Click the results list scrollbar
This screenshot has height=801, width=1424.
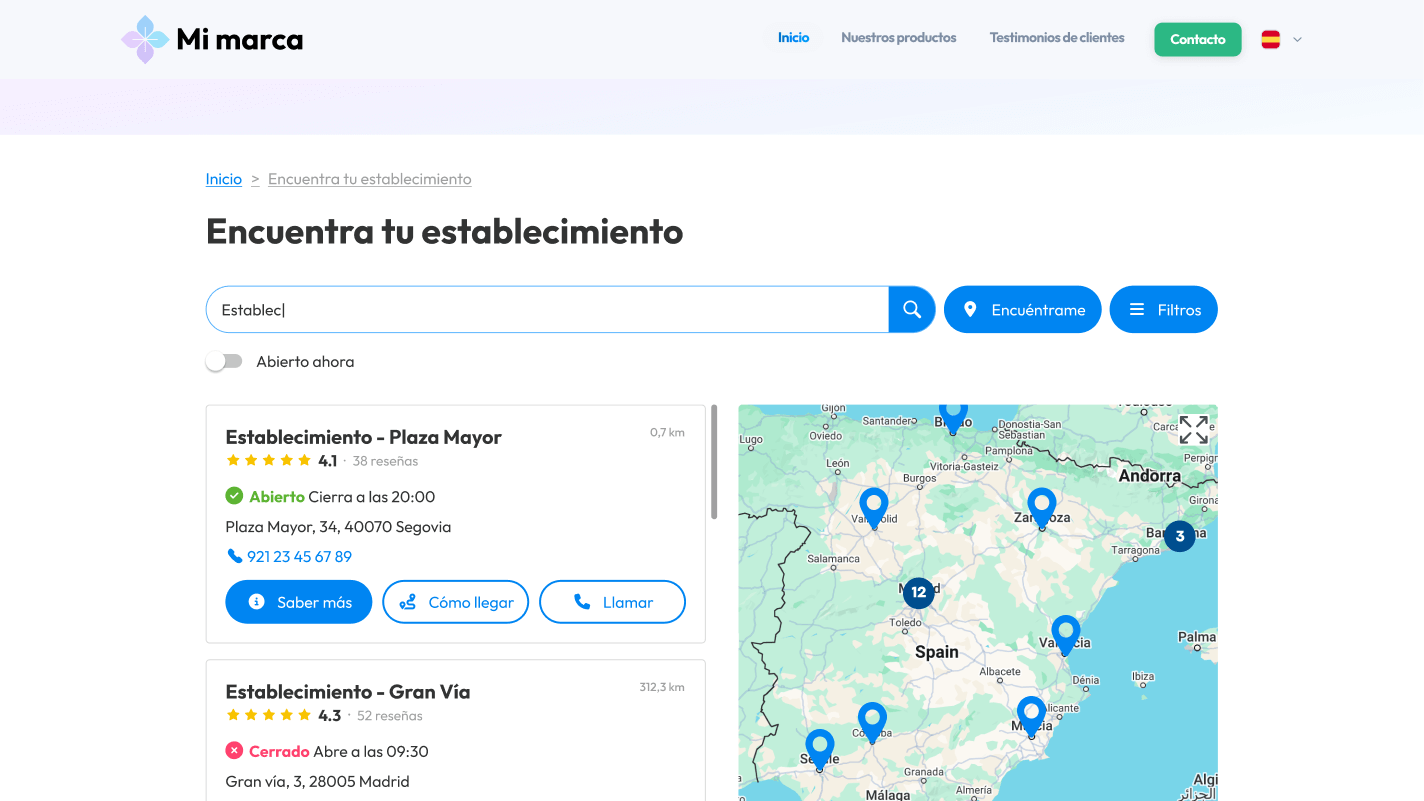714,461
